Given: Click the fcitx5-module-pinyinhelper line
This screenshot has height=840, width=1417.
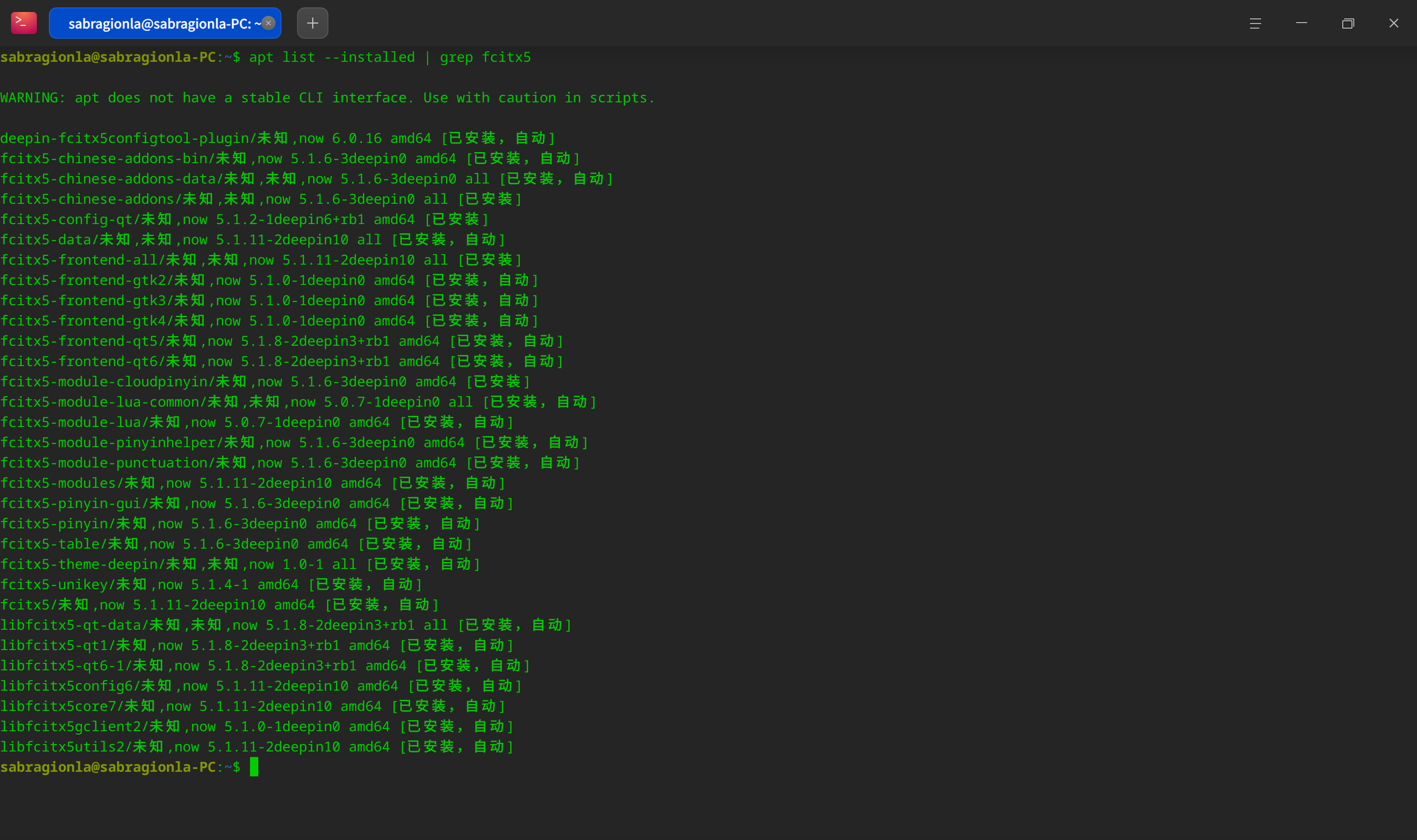Looking at the screenshot, I should click(294, 443).
